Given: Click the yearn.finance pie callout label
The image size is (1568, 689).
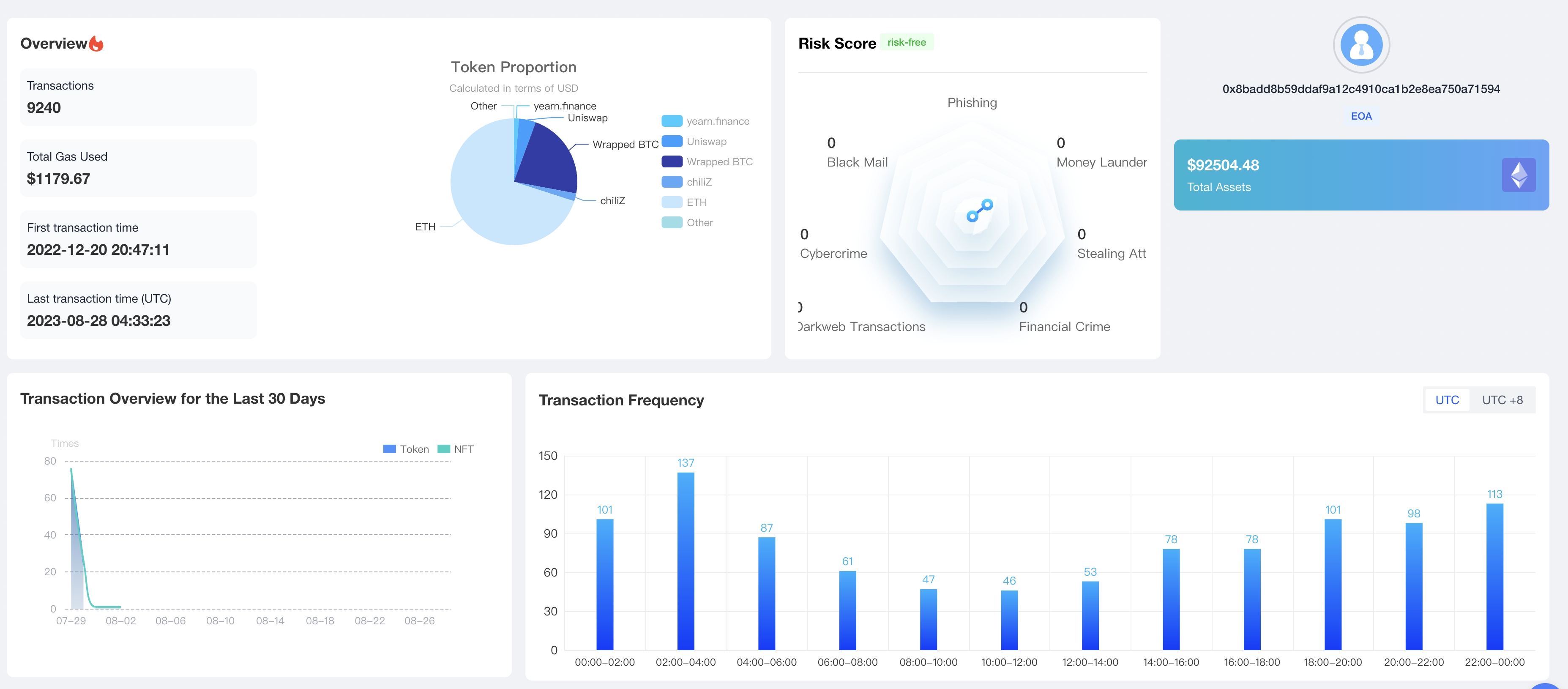Looking at the screenshot, I should coord(565,106).
